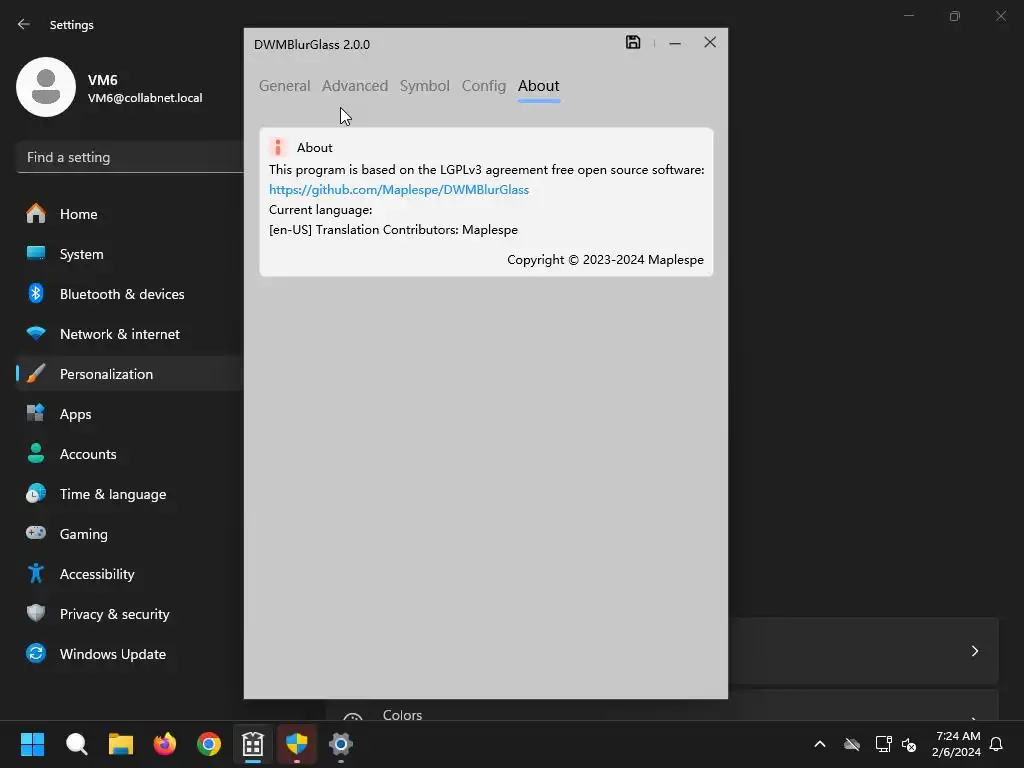This screenshot has height=768, width=1024.
Task: Click the red About info icon
Action: 278,148
